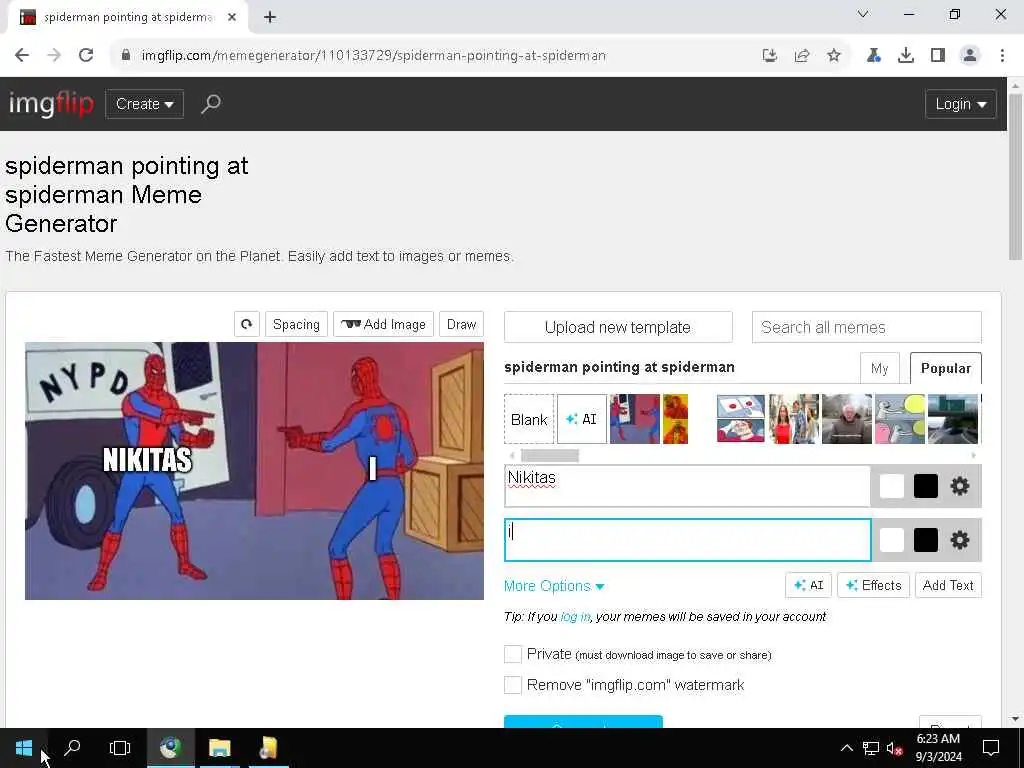Bookmark this page with the star icon
This screenshot has height=768, width=1024.
pos(834,56)
